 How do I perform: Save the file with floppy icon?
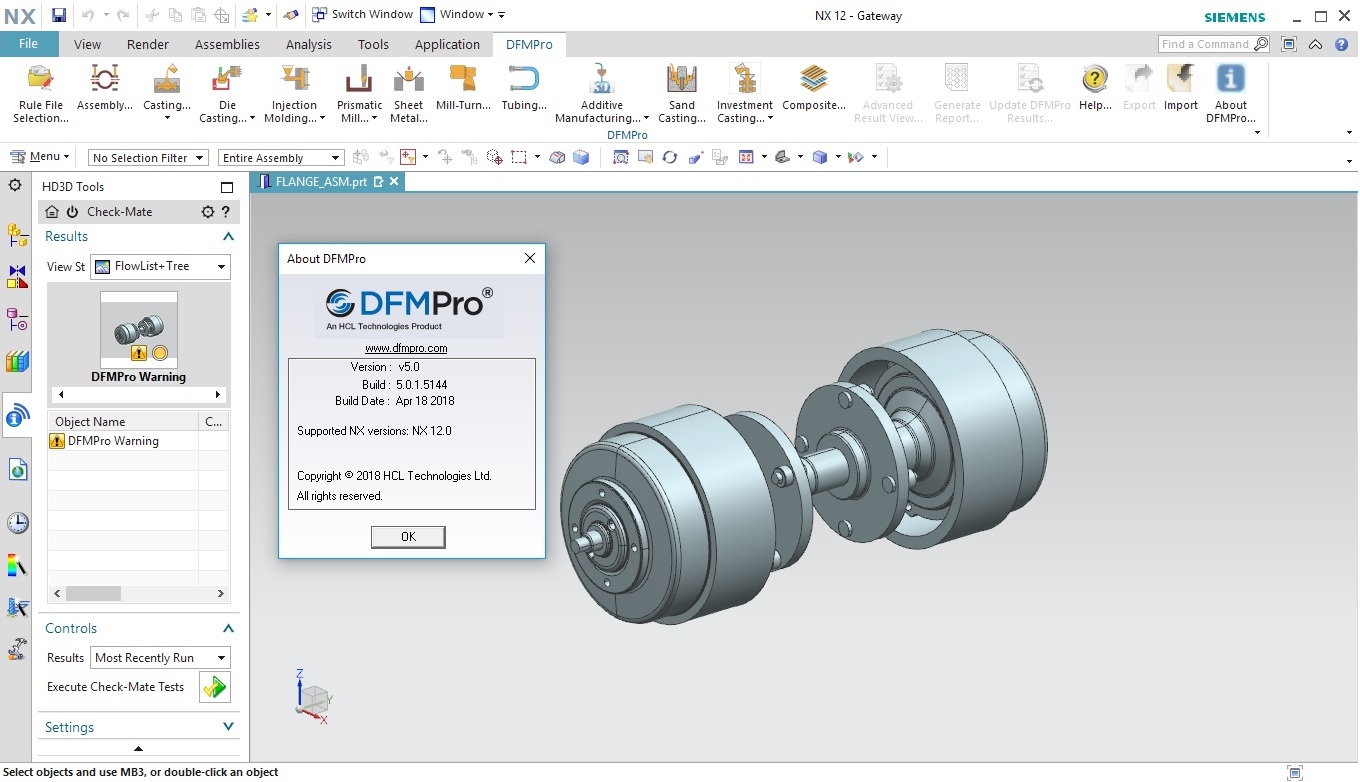tap(59, 15)
